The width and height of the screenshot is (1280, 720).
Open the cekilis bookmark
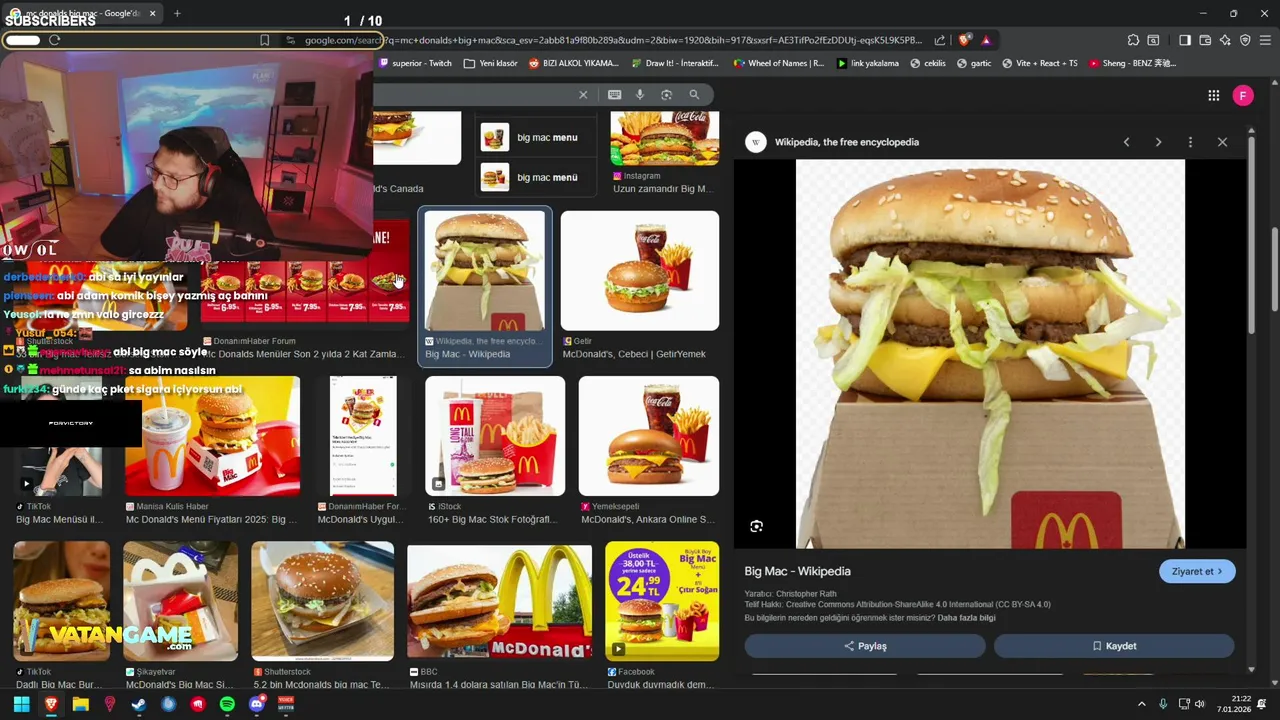[x=928, y=63]
